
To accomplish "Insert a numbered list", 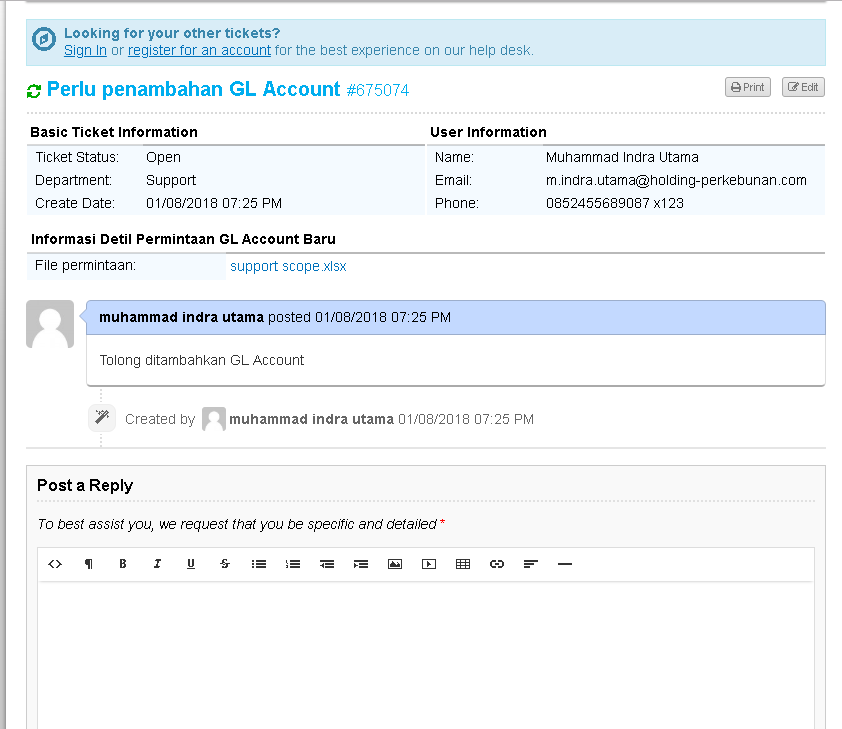I will 293,564.
